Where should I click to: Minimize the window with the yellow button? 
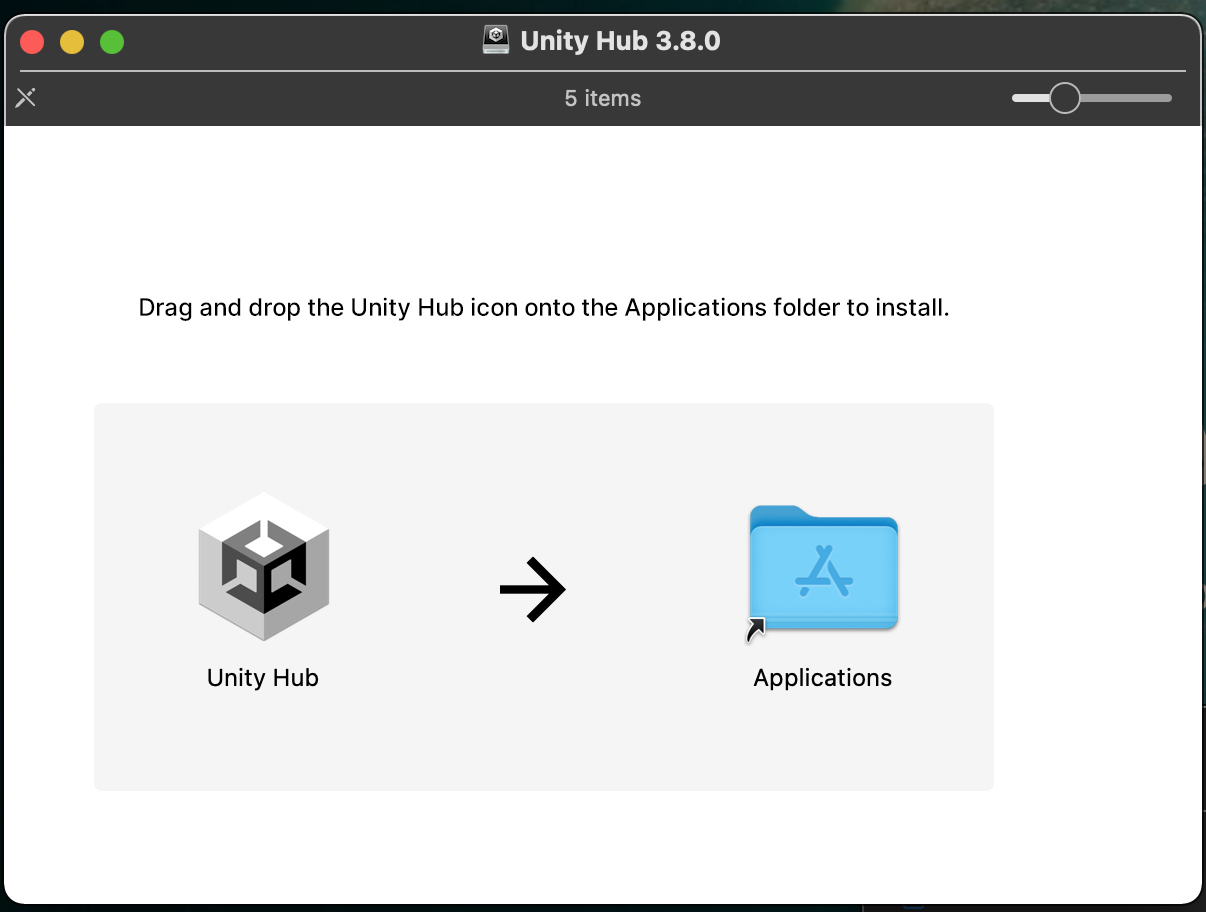coord(72,42)
